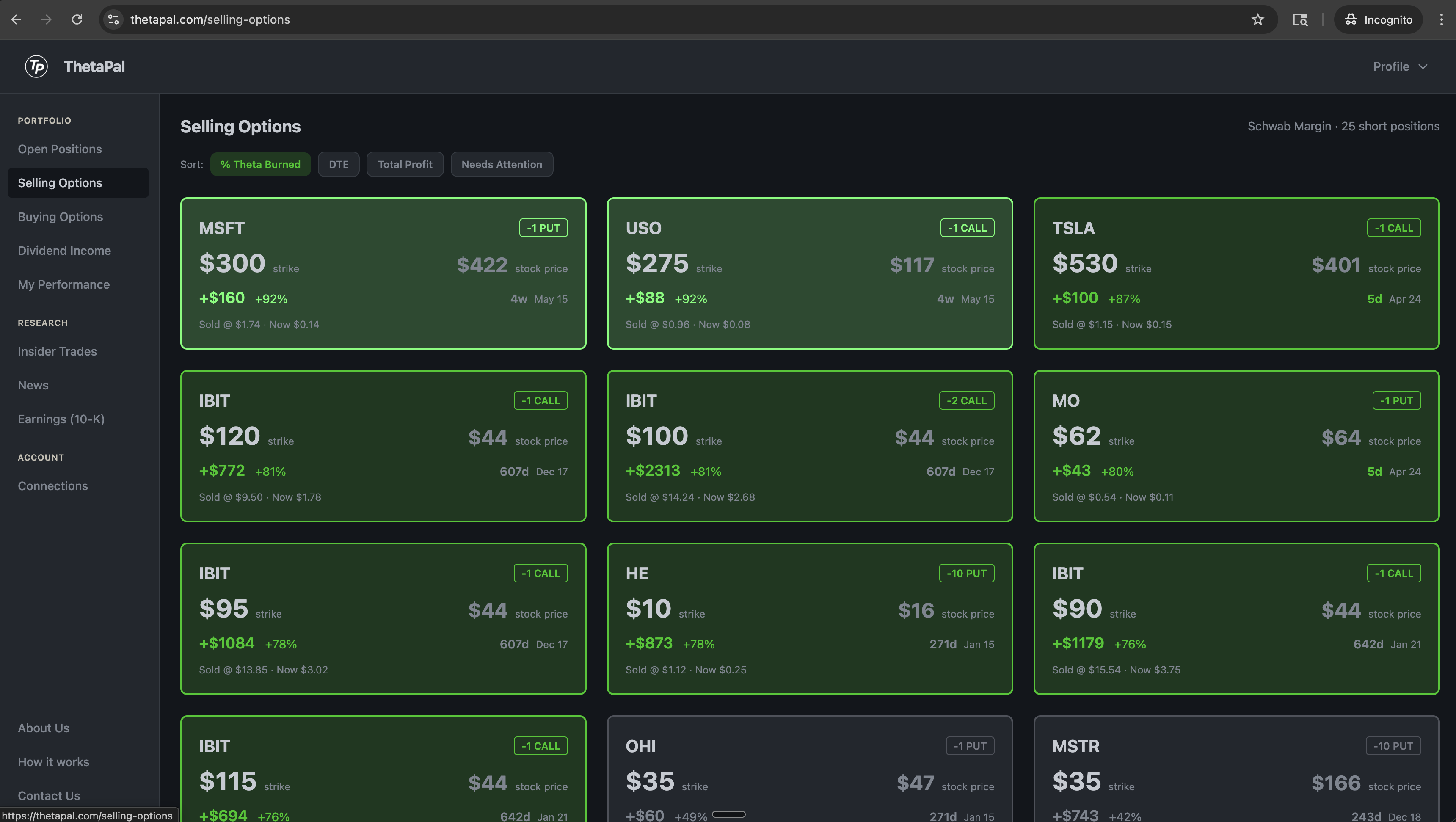Open How it works link
Image resolution: width=1456 pixels, height=822 pixels.
(x=53, y=762)
